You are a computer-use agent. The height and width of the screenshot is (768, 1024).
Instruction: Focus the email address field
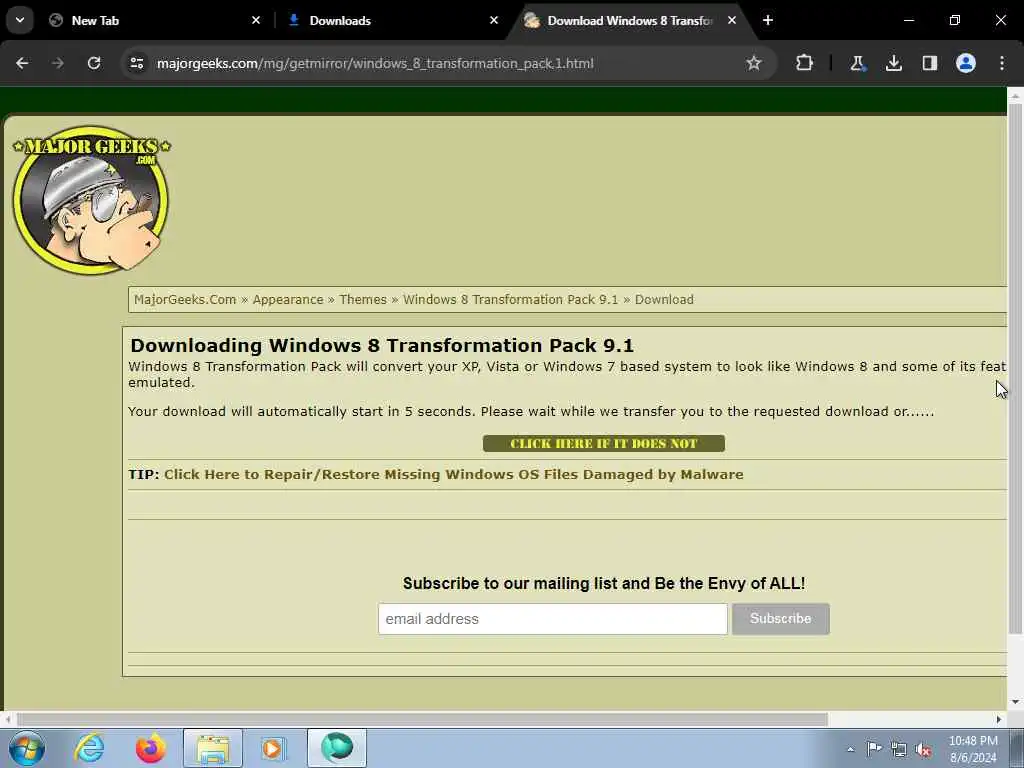pyautogui.click(x=552, y=619)
